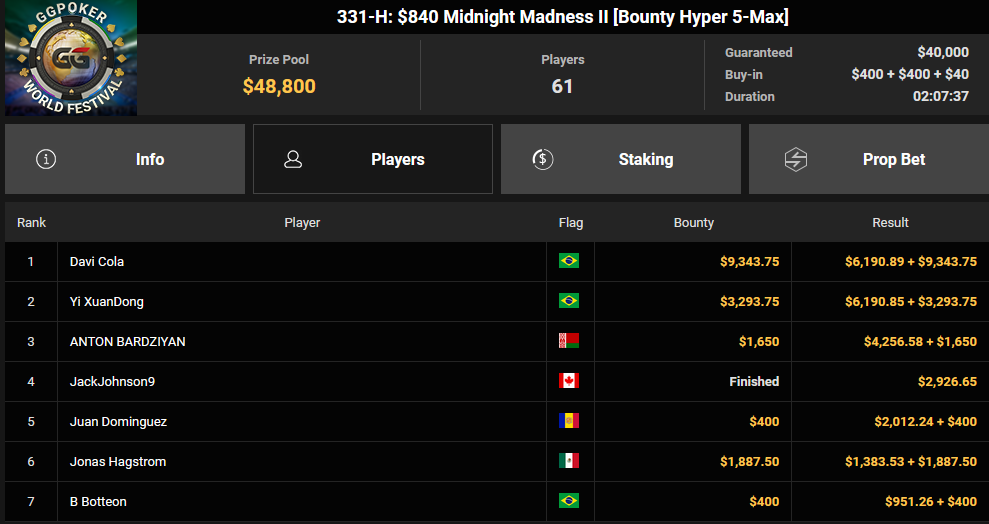Screen dimensions: 989x524
Task: Click Juan Dominguez's Andorra flag icon
Action: point(568,421)
